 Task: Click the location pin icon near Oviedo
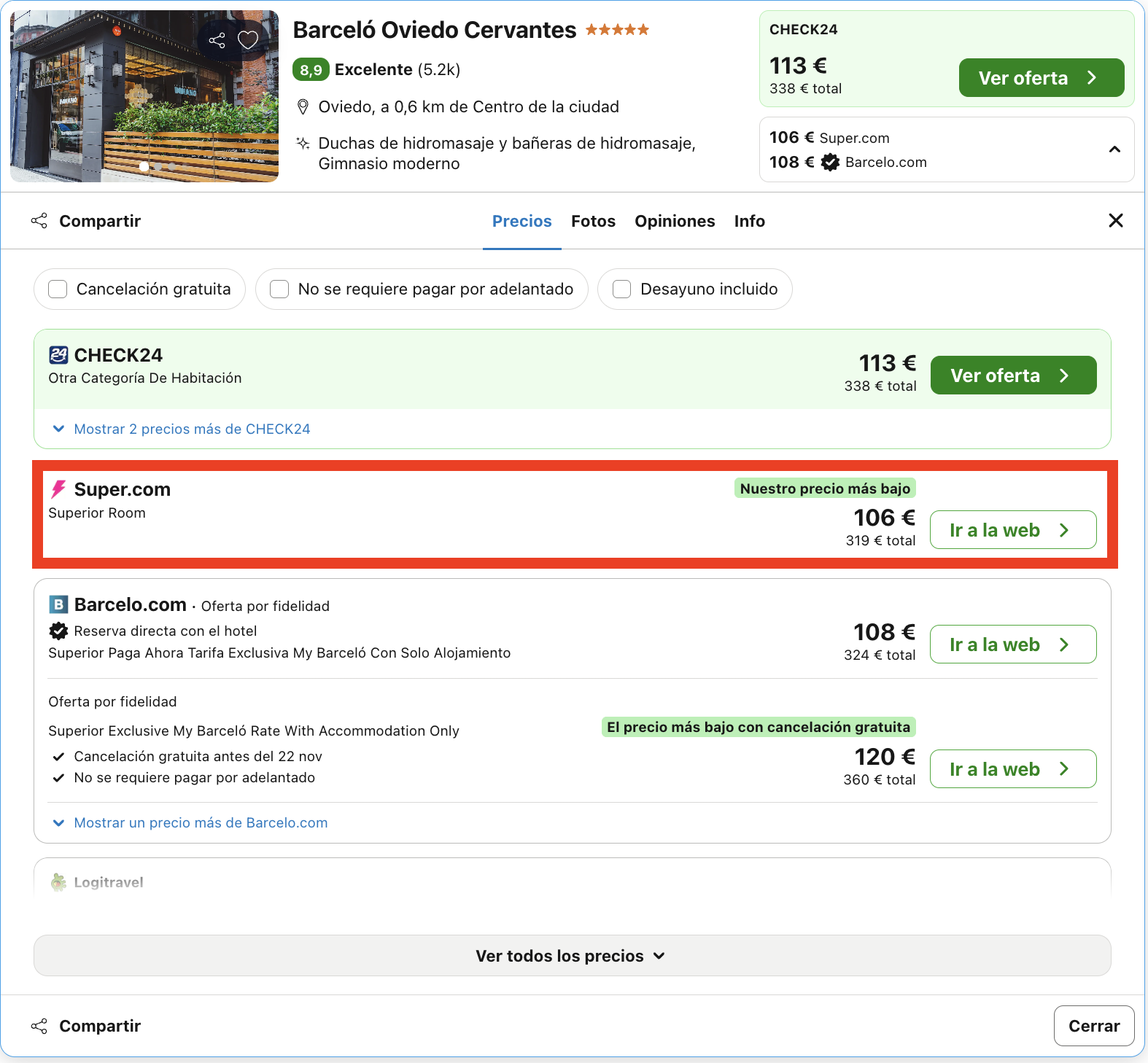pos(303,107)
